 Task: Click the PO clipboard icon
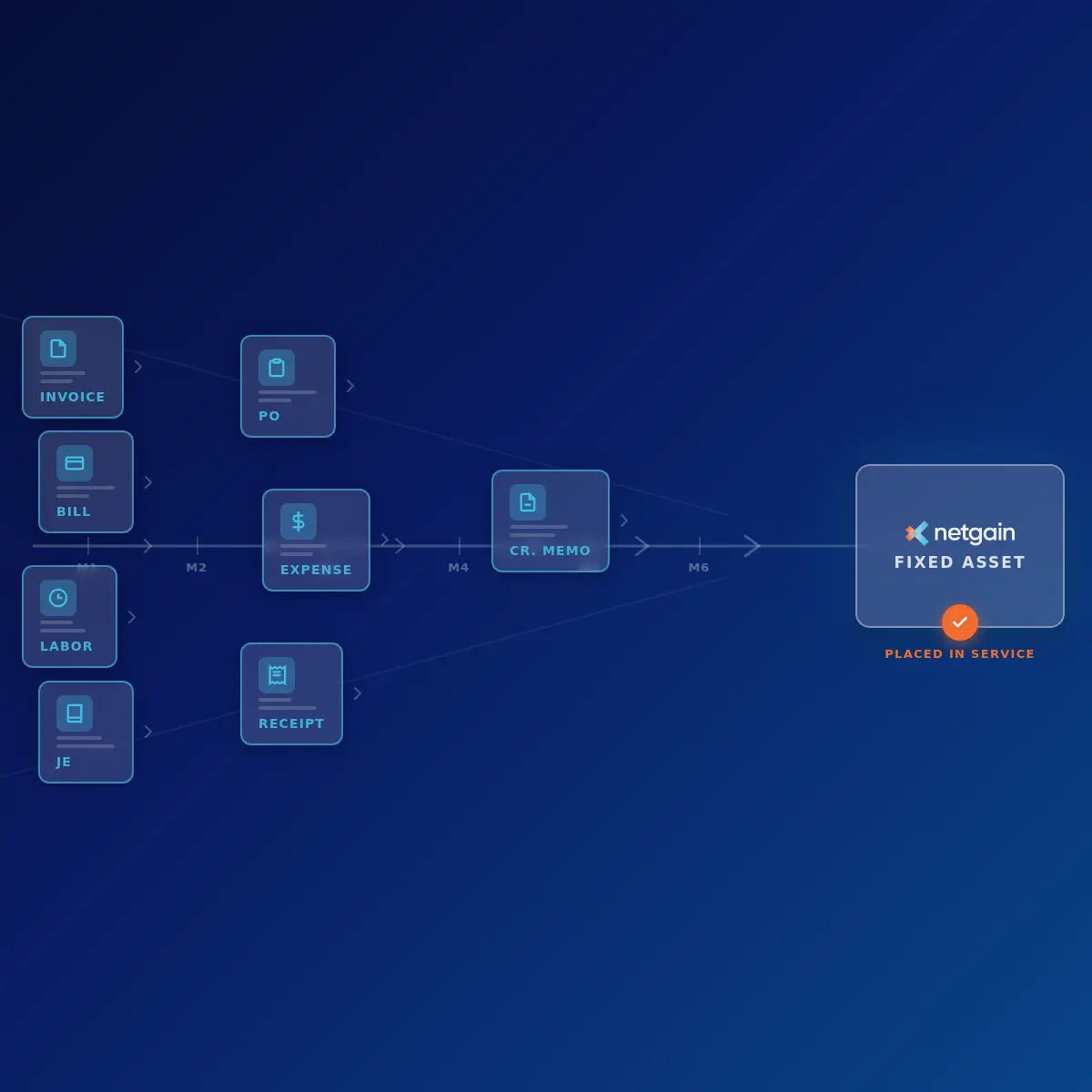(277, 368)
